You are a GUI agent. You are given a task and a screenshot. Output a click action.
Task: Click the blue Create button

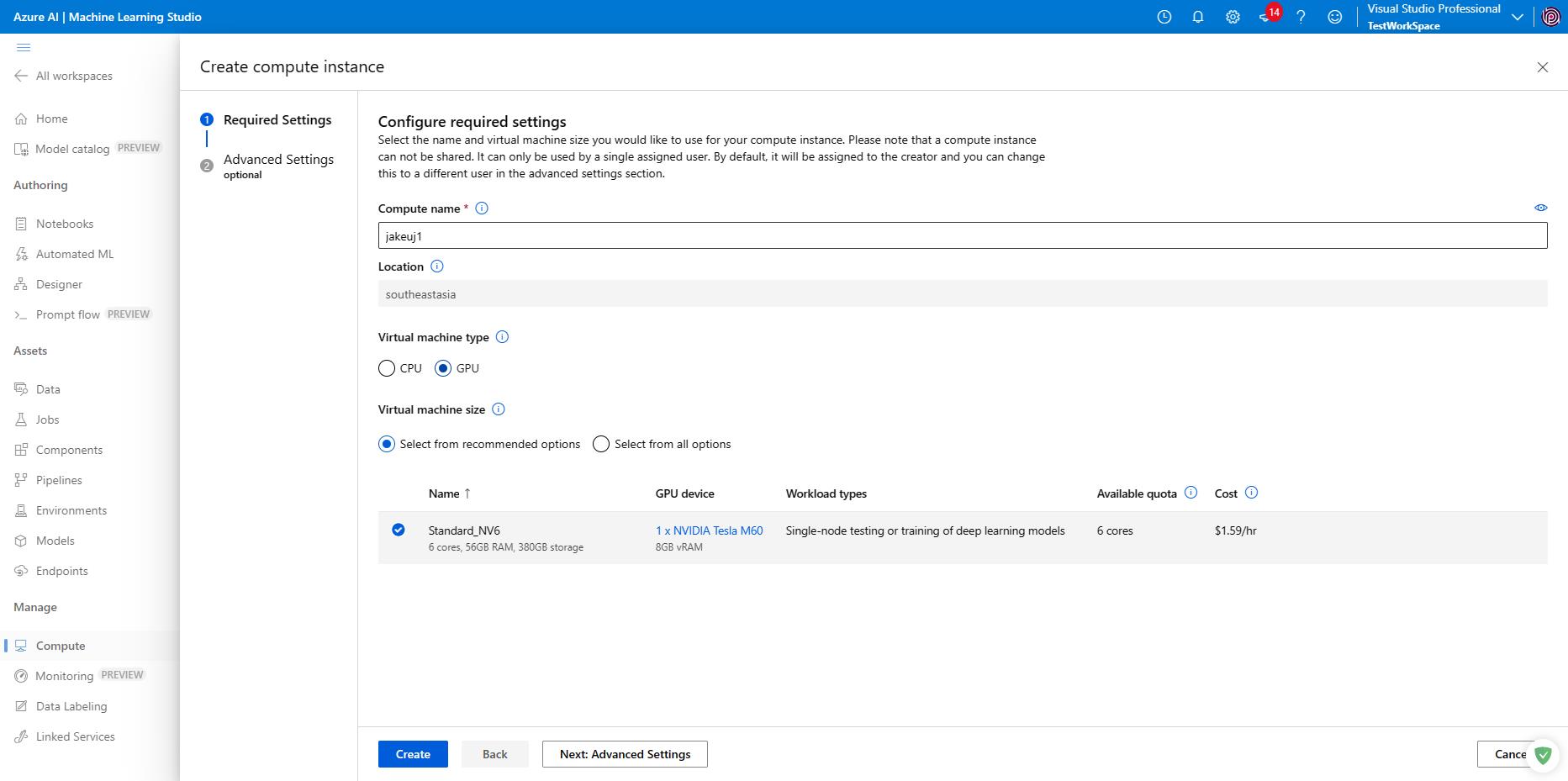[413, 754]
